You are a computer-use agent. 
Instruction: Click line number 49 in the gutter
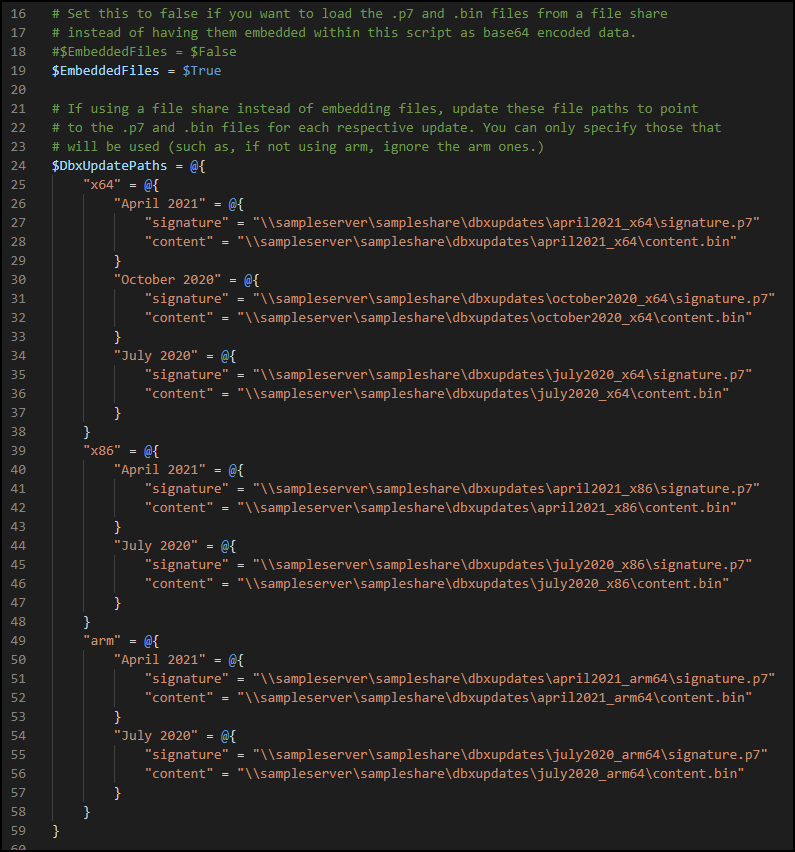pyautogui.click(x=18, y=640)
